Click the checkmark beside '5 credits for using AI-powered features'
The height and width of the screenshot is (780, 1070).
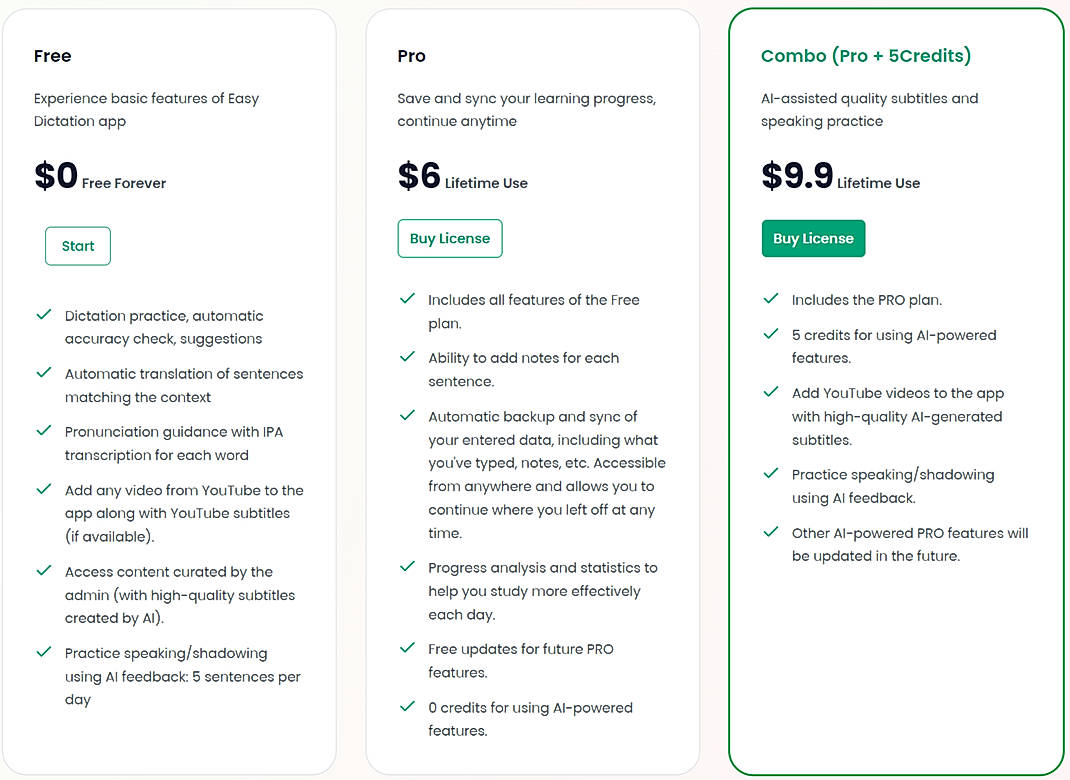point(770,334)
